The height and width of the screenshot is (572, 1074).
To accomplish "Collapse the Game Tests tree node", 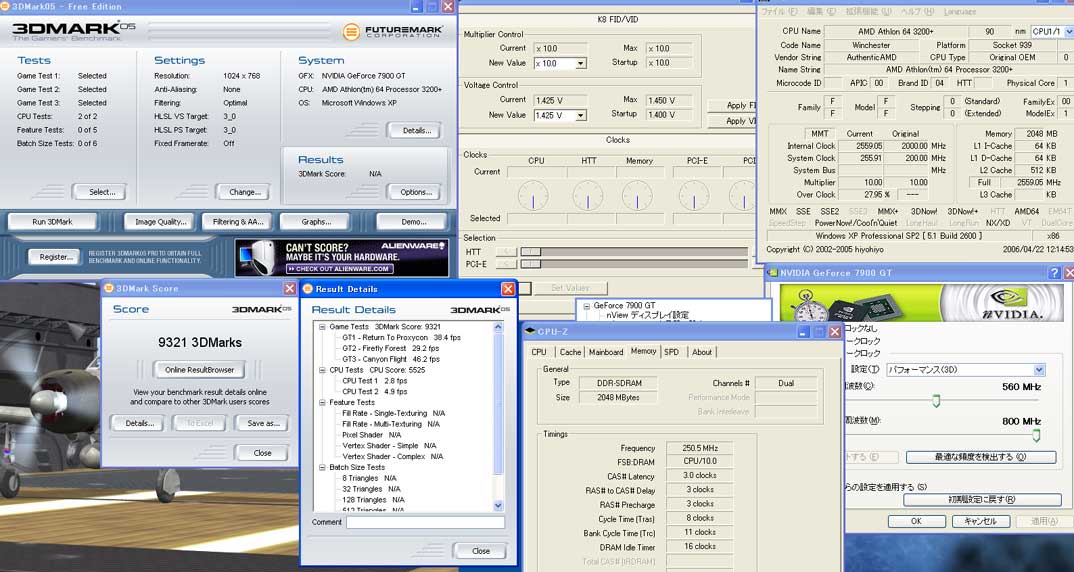I will tap(323, 327).
